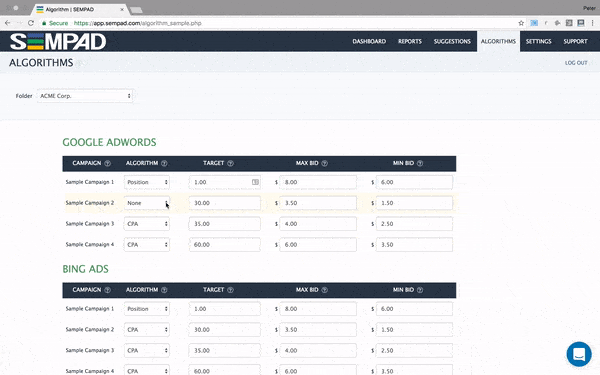600x375 pixels.
Task: Click the first blue extension icon in Chrome toolbar
Action: (534, 23)
